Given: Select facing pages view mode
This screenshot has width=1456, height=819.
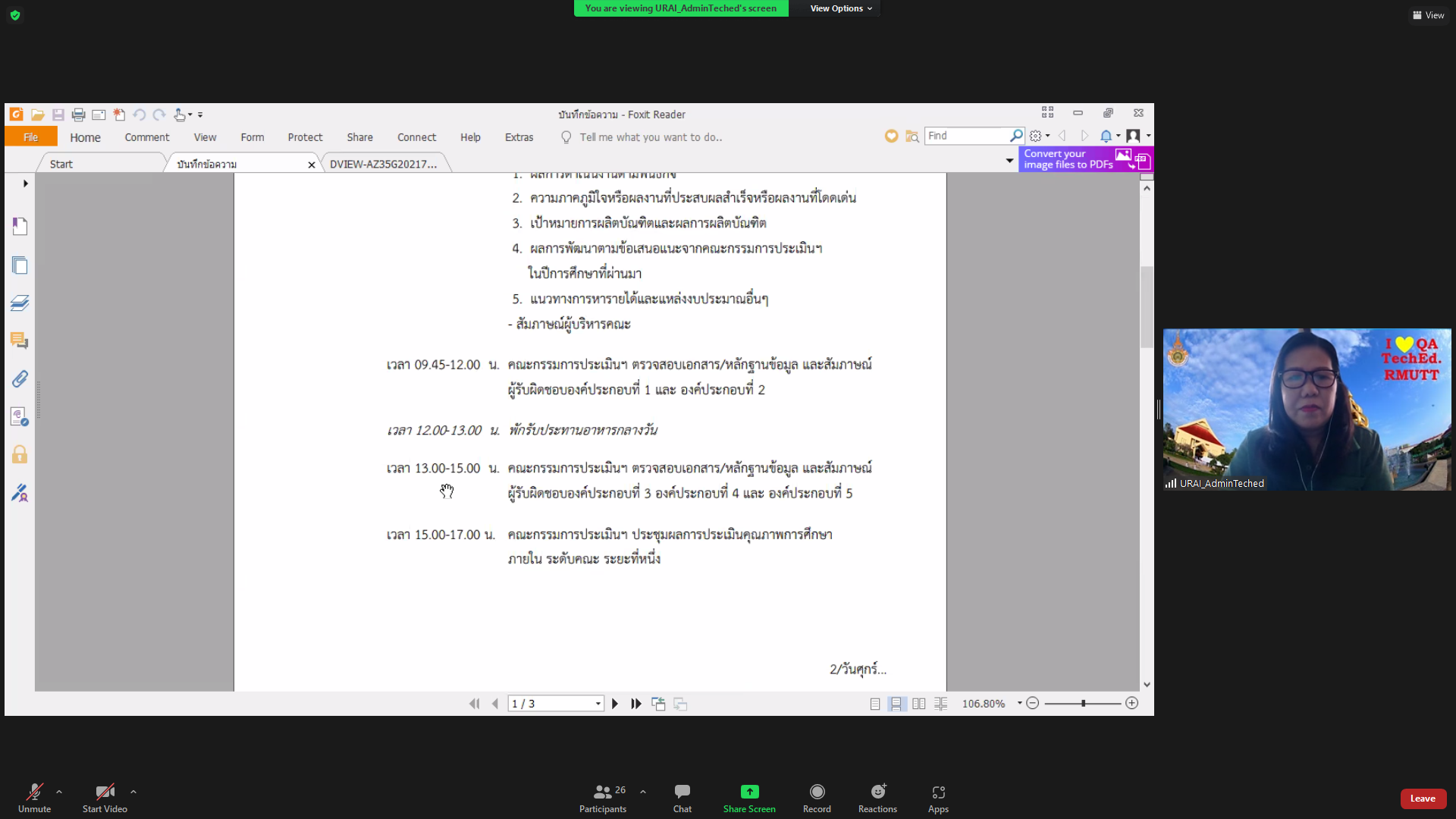Looking at the screenshot, I should pyautogui.click(x=918, y=704).
